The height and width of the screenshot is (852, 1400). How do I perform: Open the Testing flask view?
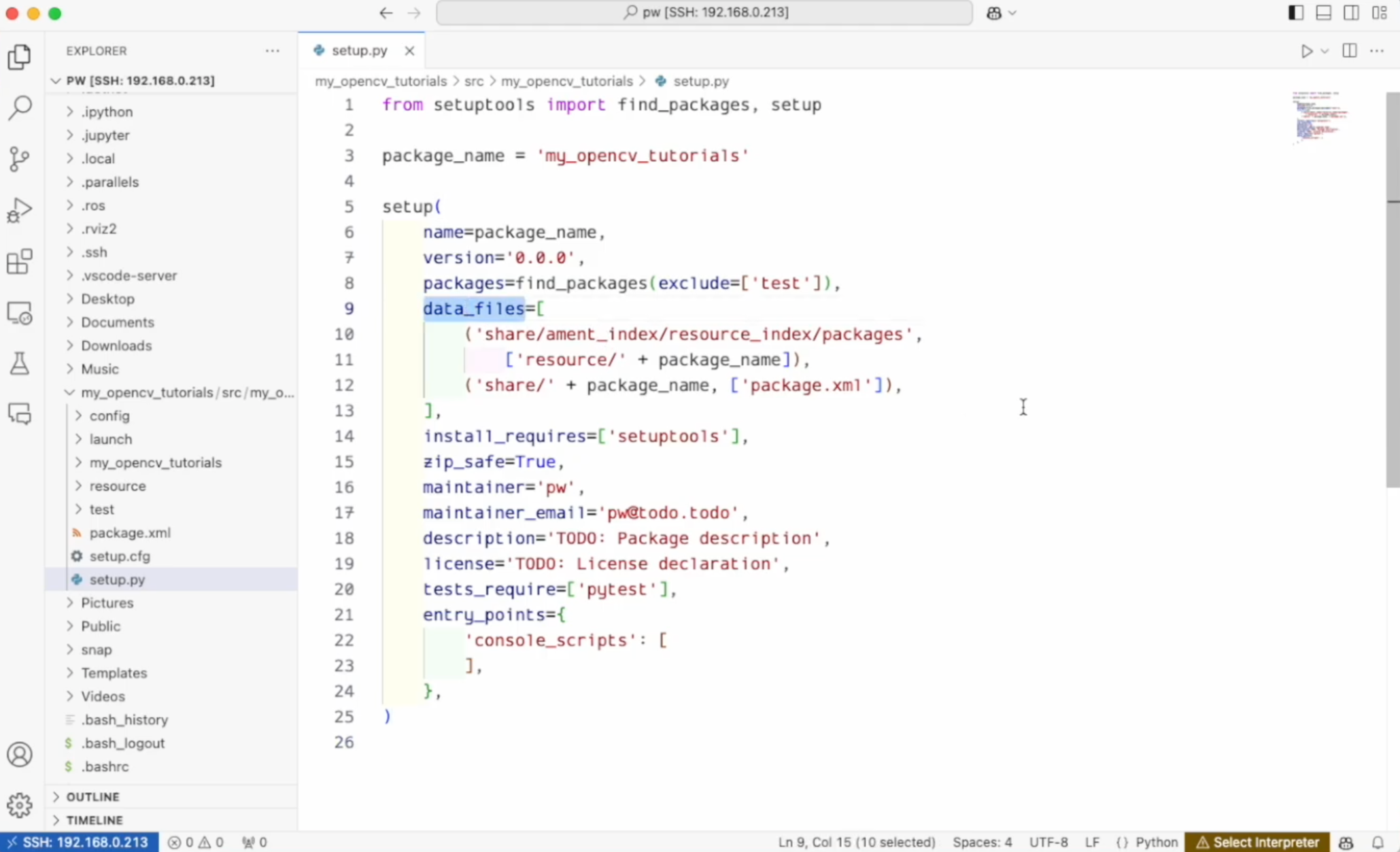click(20, 364)
